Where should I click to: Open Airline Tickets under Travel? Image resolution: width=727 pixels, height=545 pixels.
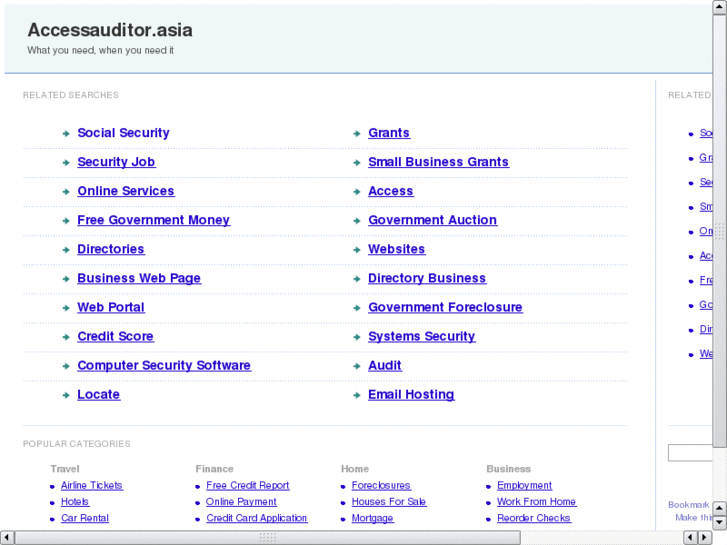point(92,486)
